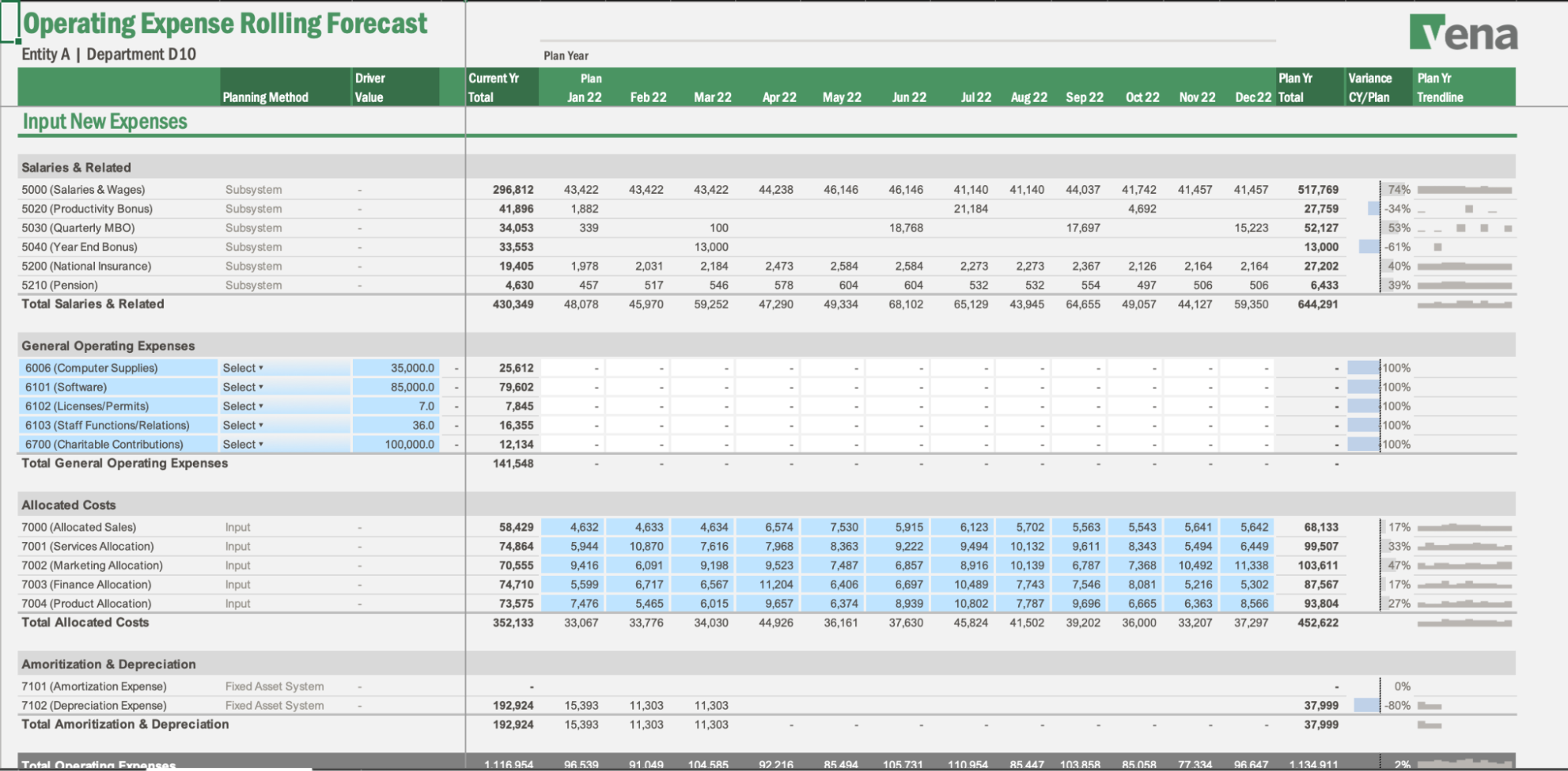Edit the 85,000.0 driver value for Software
The width and height of the screenshot is (1568, 771).
tap(396, 387)
